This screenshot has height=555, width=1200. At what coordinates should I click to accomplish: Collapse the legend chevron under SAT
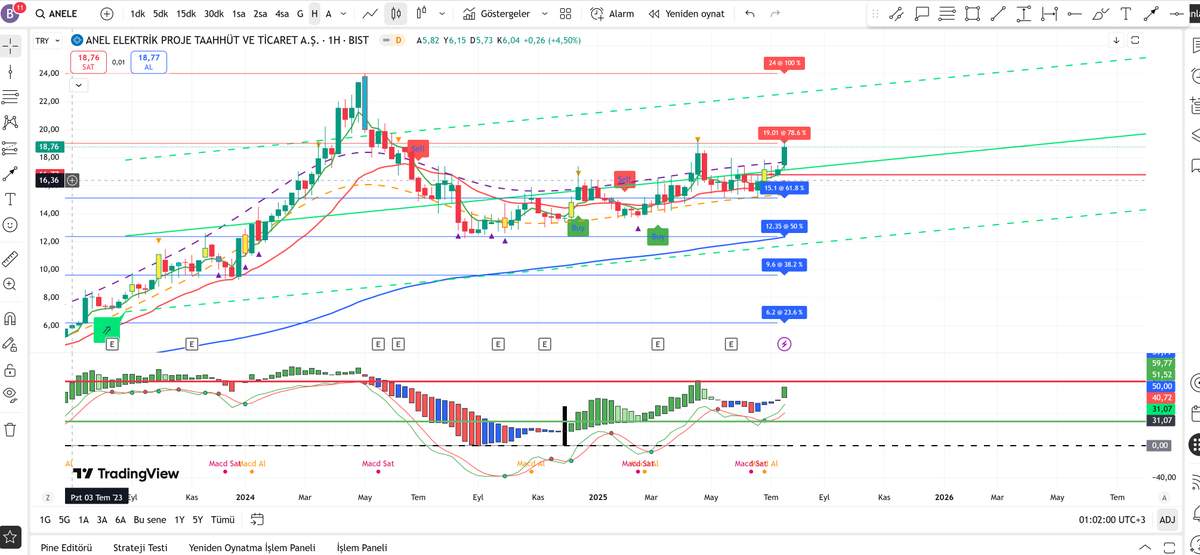79,86
